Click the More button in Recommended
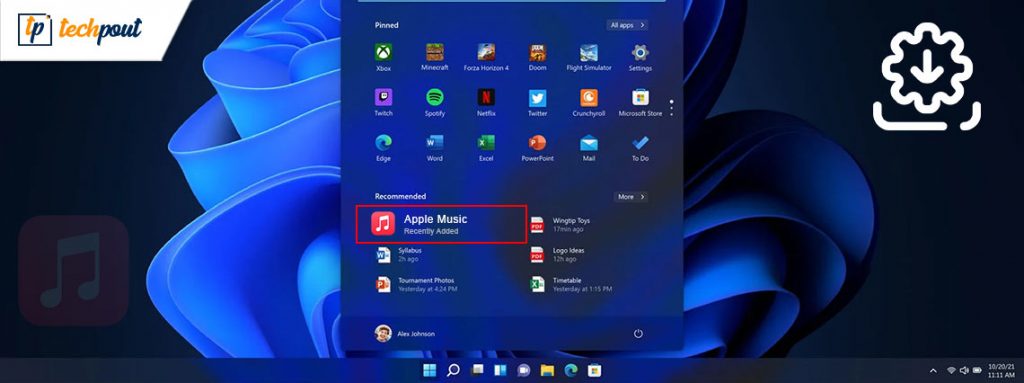Screen dimensions: 1024x383 click(630, 197)
